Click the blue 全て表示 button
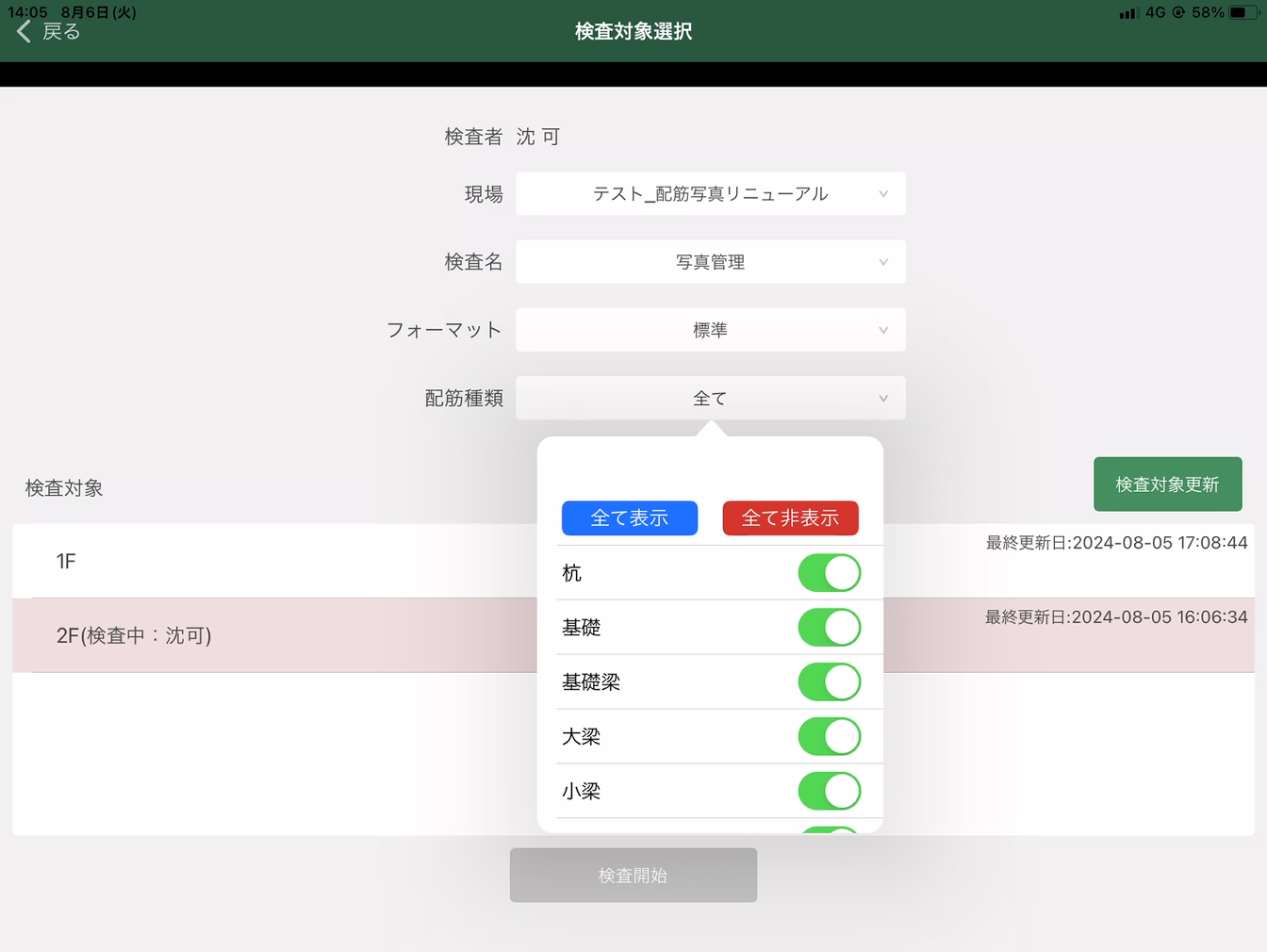The height and width of the screenshot is (952, 1267). [629, 517]
